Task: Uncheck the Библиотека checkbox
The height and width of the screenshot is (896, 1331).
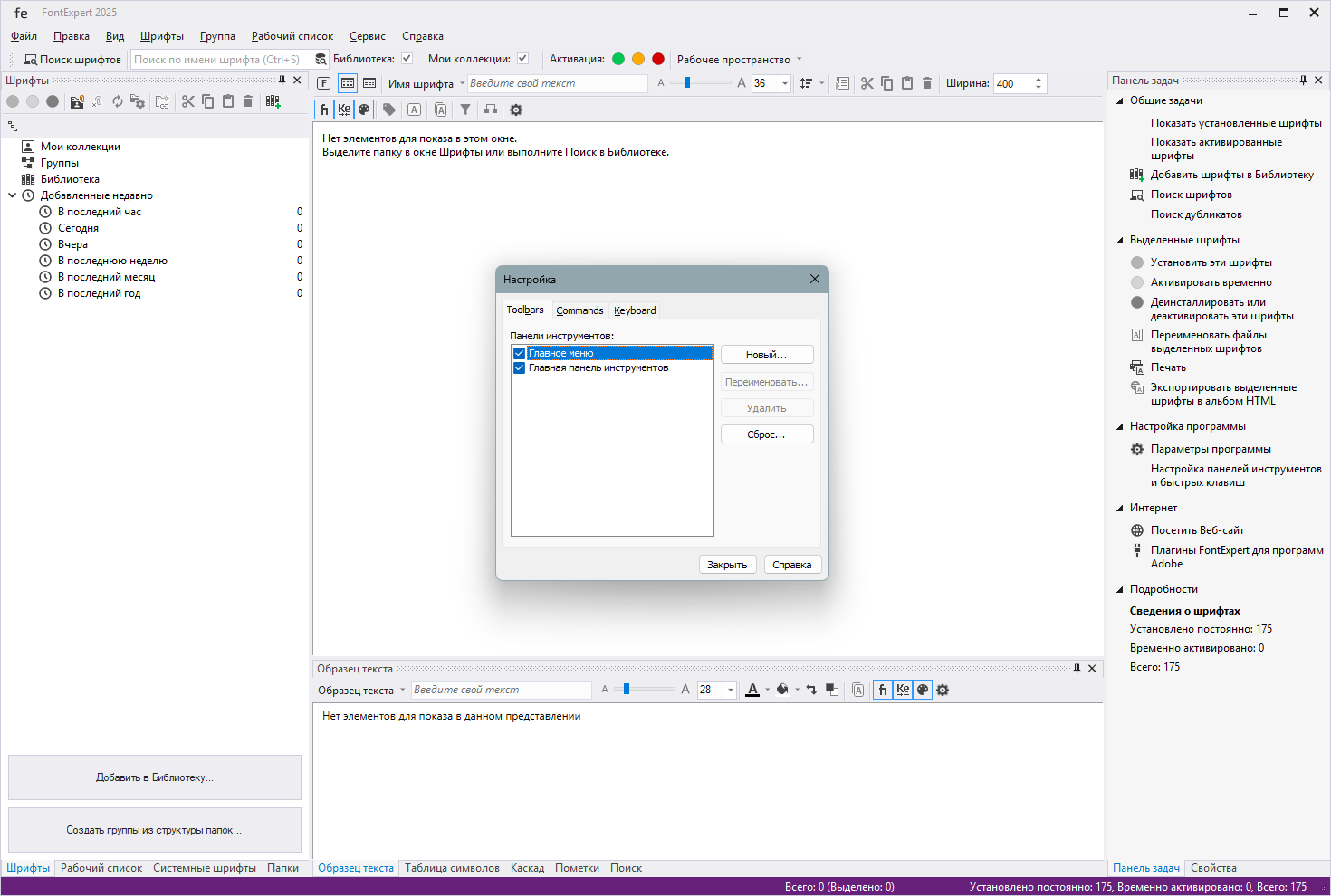Action: [407, 59]
